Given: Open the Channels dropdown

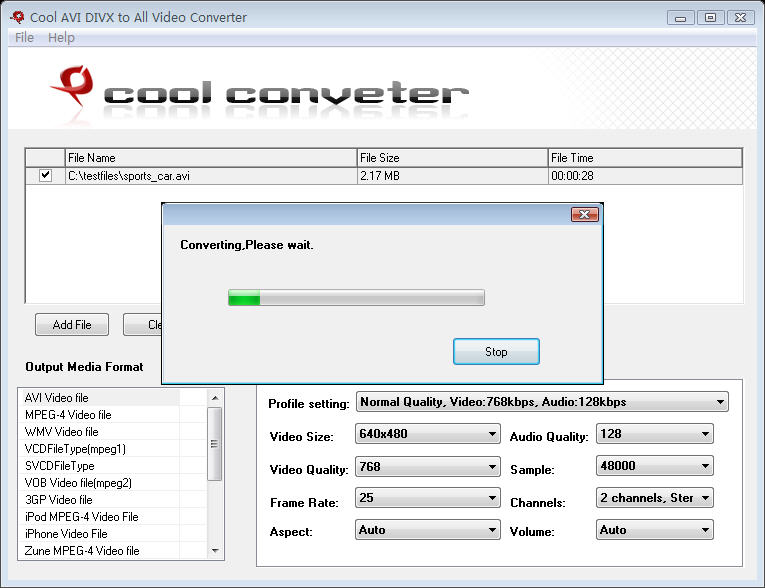Looking at the screenshot, I should coord(655,498).
